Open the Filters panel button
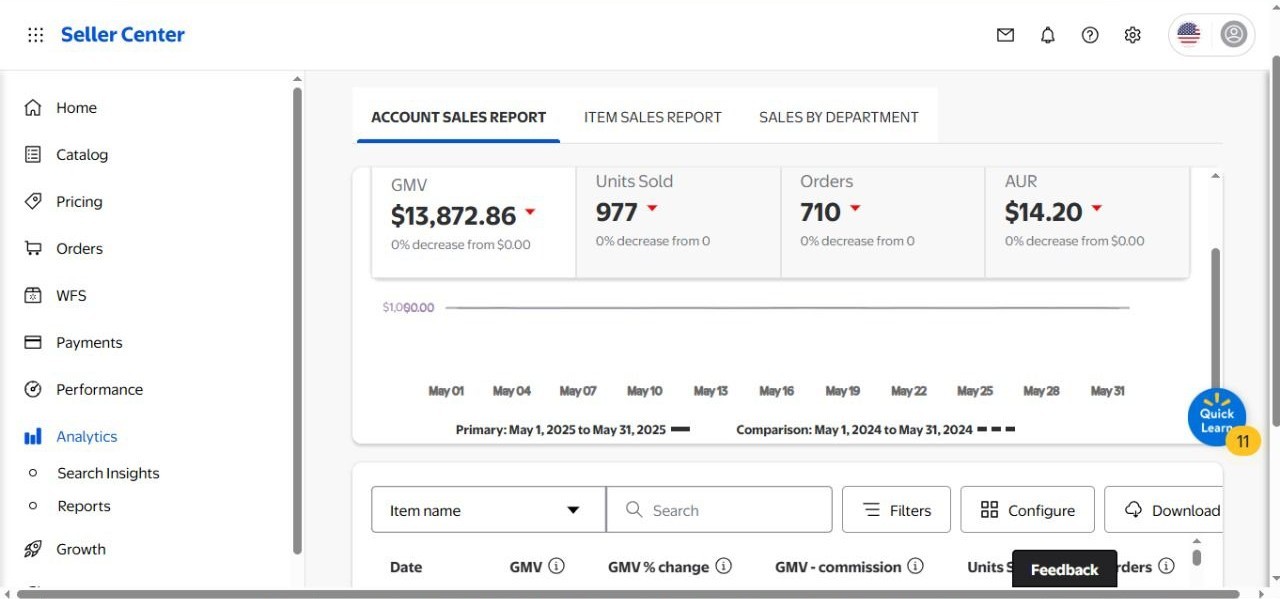Image resolution: width=1280 pixels, height=599 pixels. [896, 510]
